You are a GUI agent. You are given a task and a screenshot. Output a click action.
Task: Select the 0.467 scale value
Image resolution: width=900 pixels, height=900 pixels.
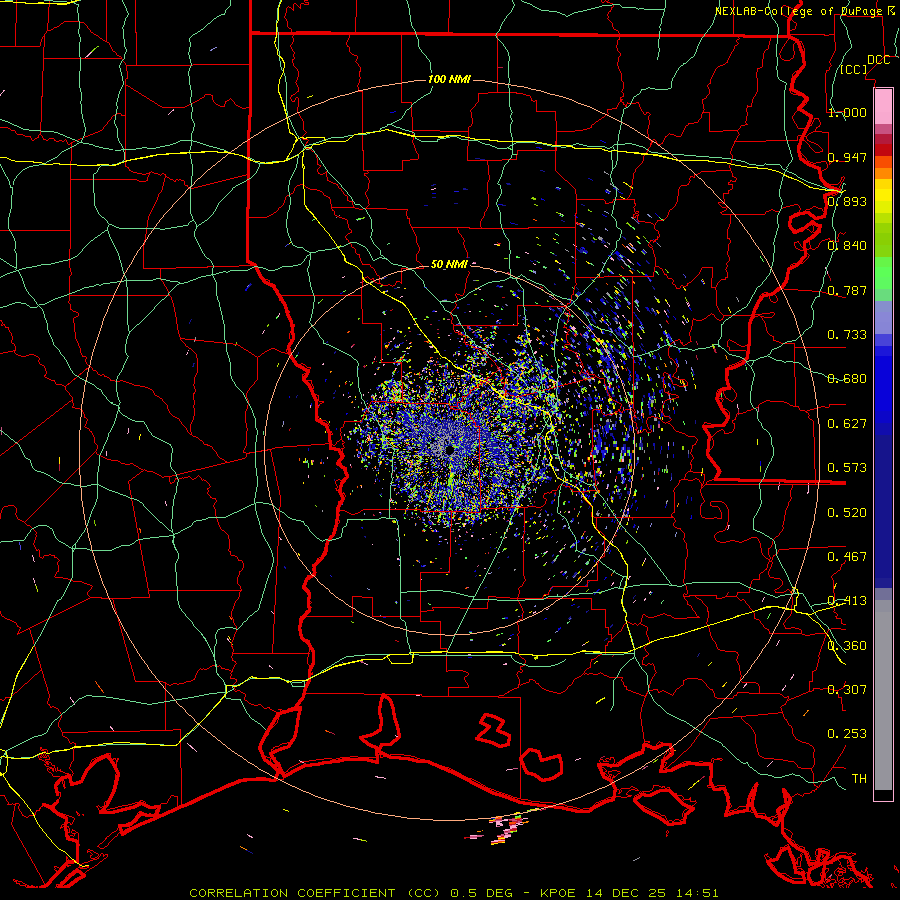pyautogui.click(x=847, y=557)
